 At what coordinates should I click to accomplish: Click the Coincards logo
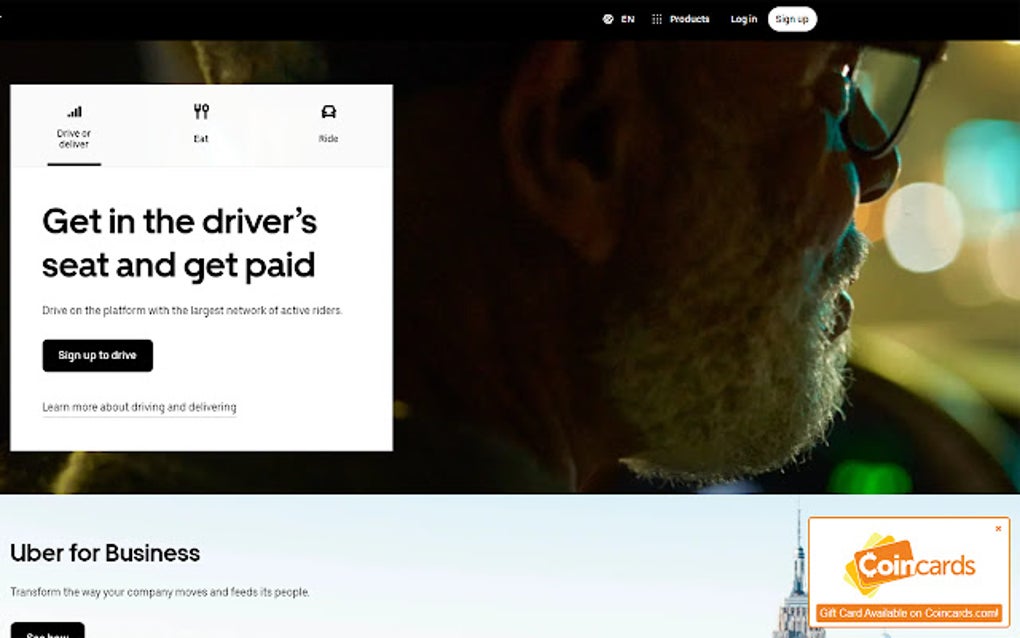(909, 565)
